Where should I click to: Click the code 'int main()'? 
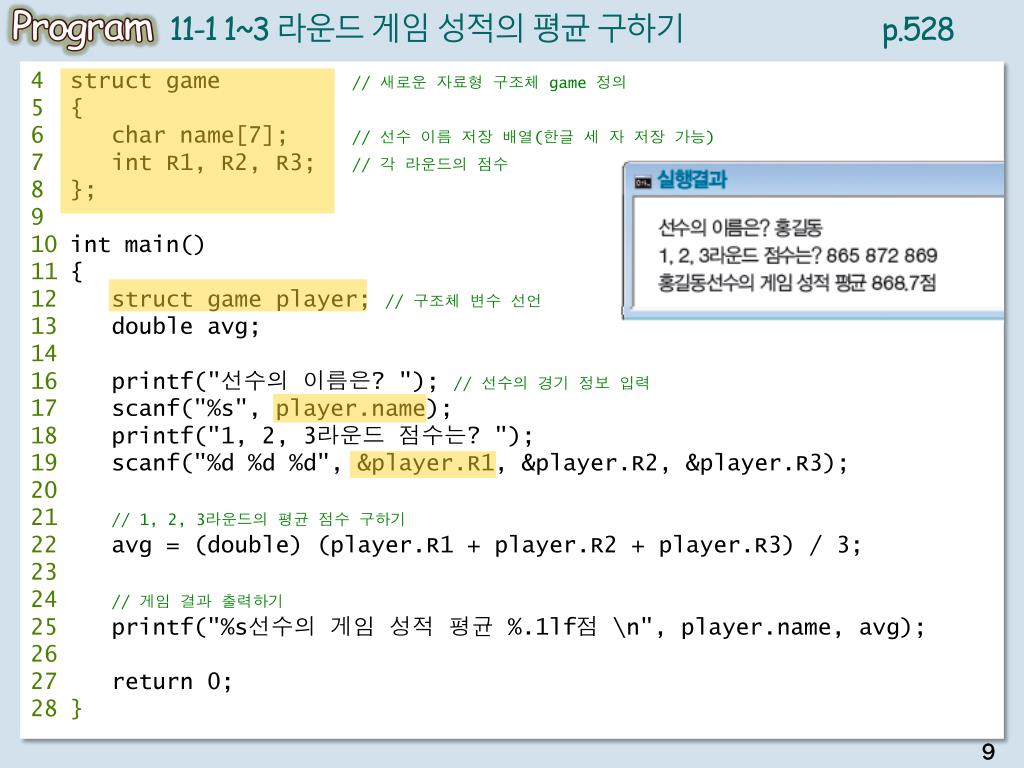coord(138,244)
